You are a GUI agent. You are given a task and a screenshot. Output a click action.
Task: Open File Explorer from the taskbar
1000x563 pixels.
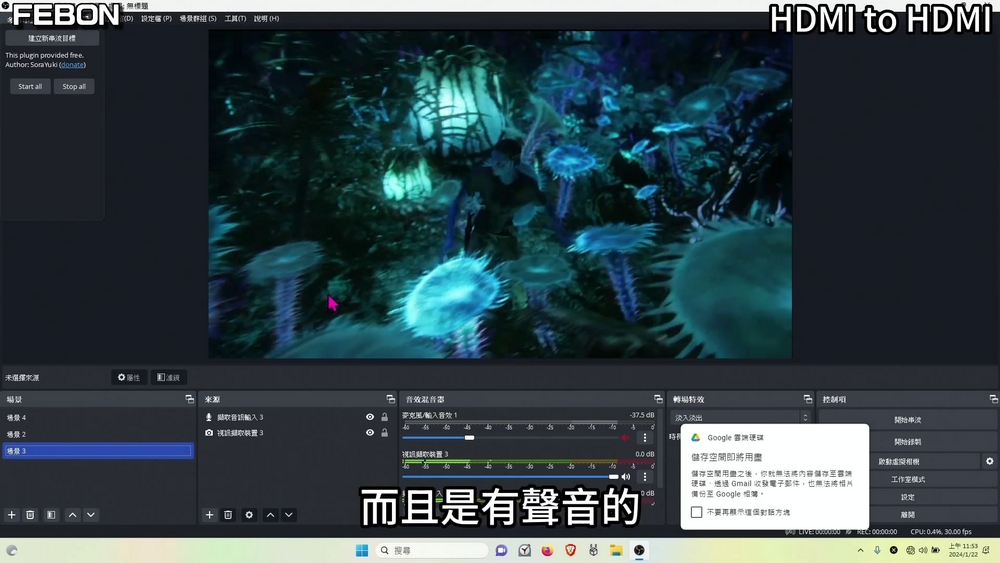[x=616, y=550]
